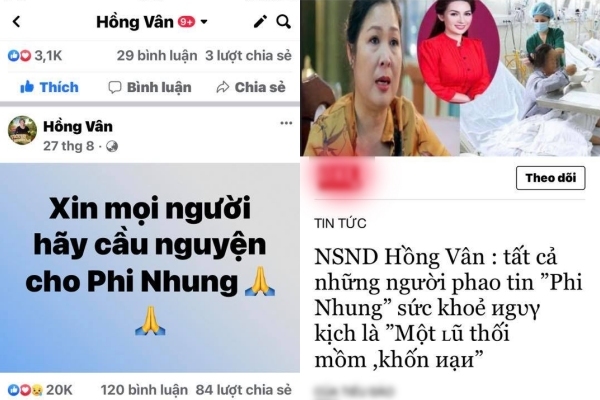Like the post with Thích button
The height and width of the screenshot is (400, 600).
point(49,87)
